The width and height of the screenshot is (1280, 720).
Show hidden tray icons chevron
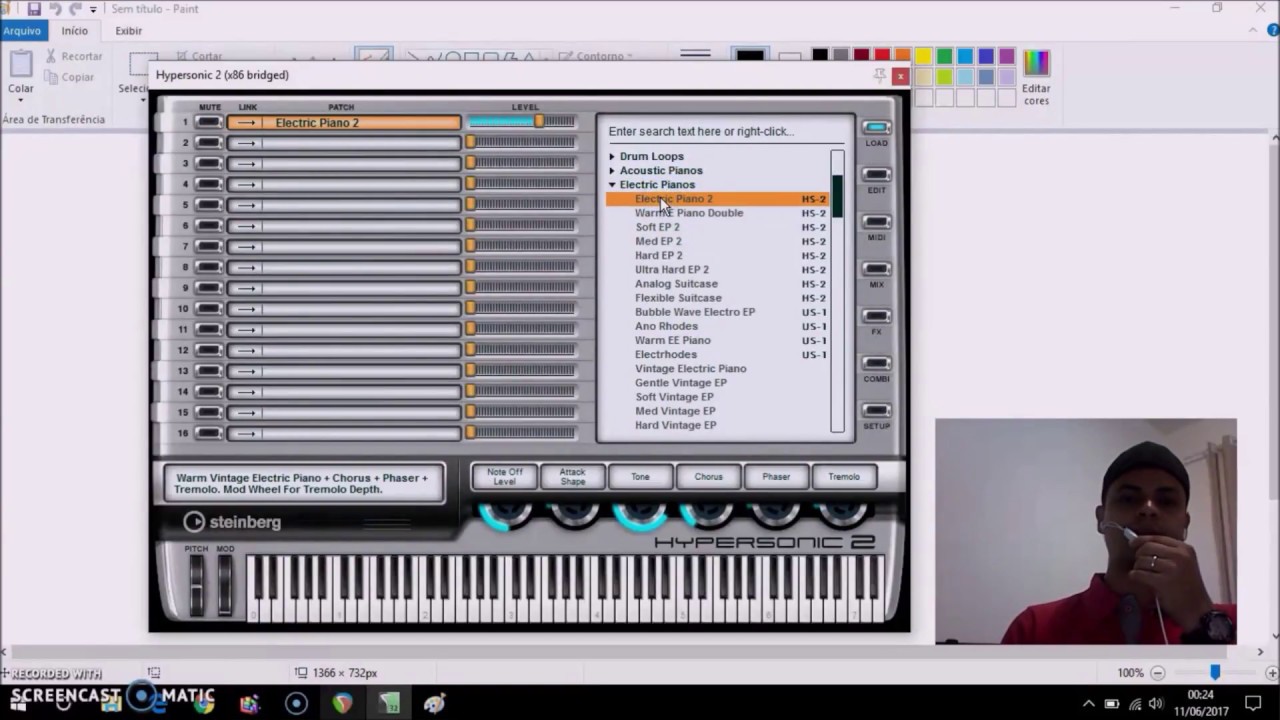pos(1089,703)
